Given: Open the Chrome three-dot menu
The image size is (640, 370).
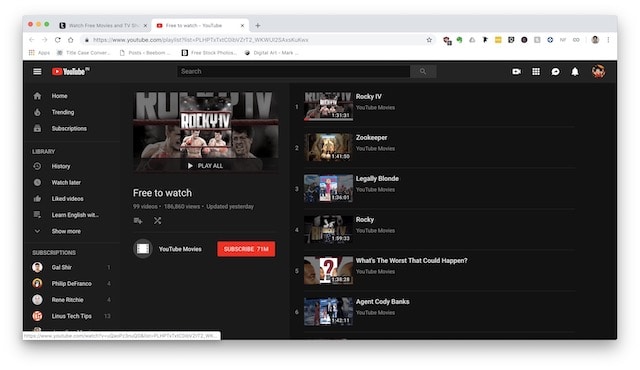Looking at the screenshot, I should coord(608,40).
